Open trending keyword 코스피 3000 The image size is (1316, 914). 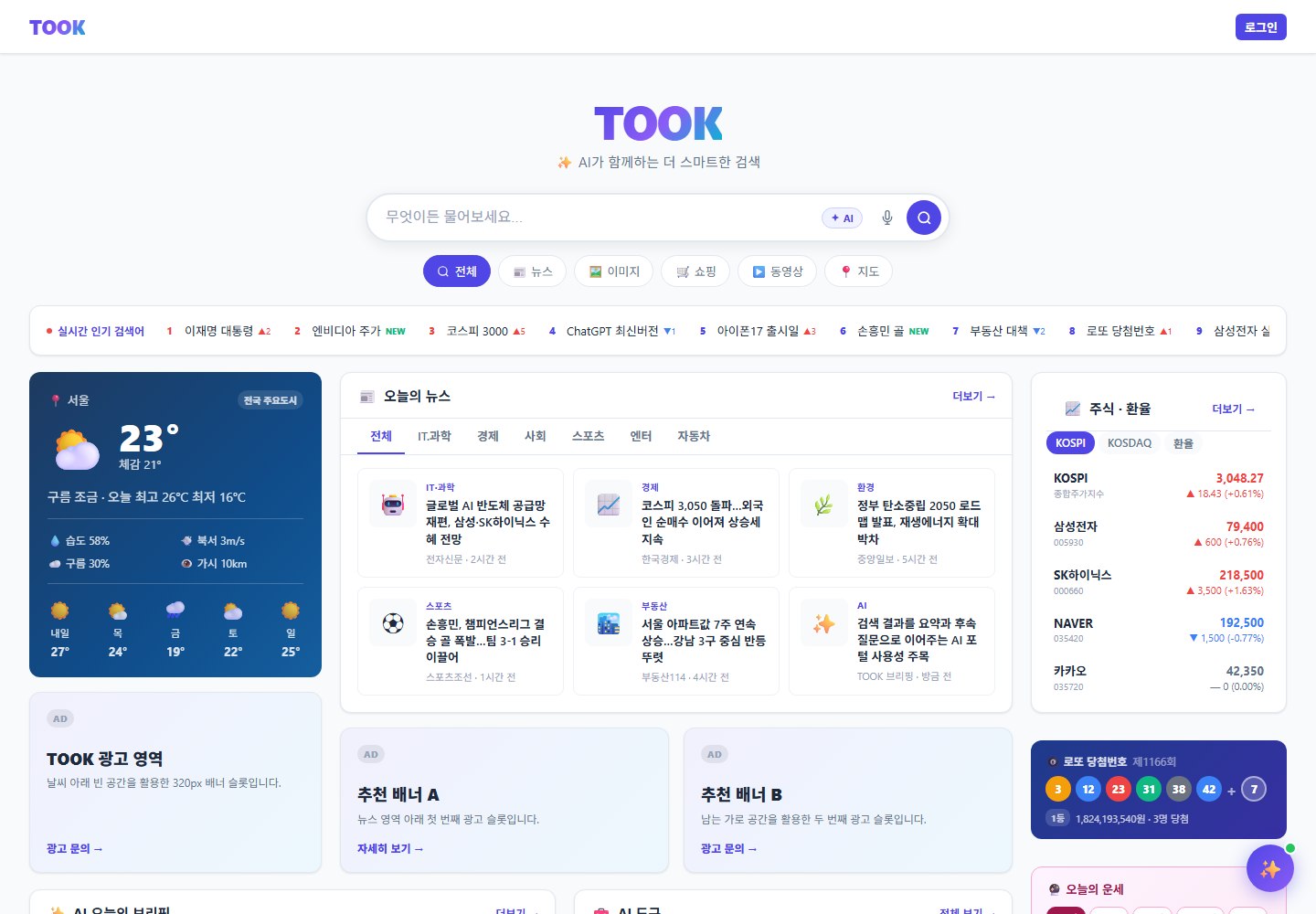coord(476,331)
